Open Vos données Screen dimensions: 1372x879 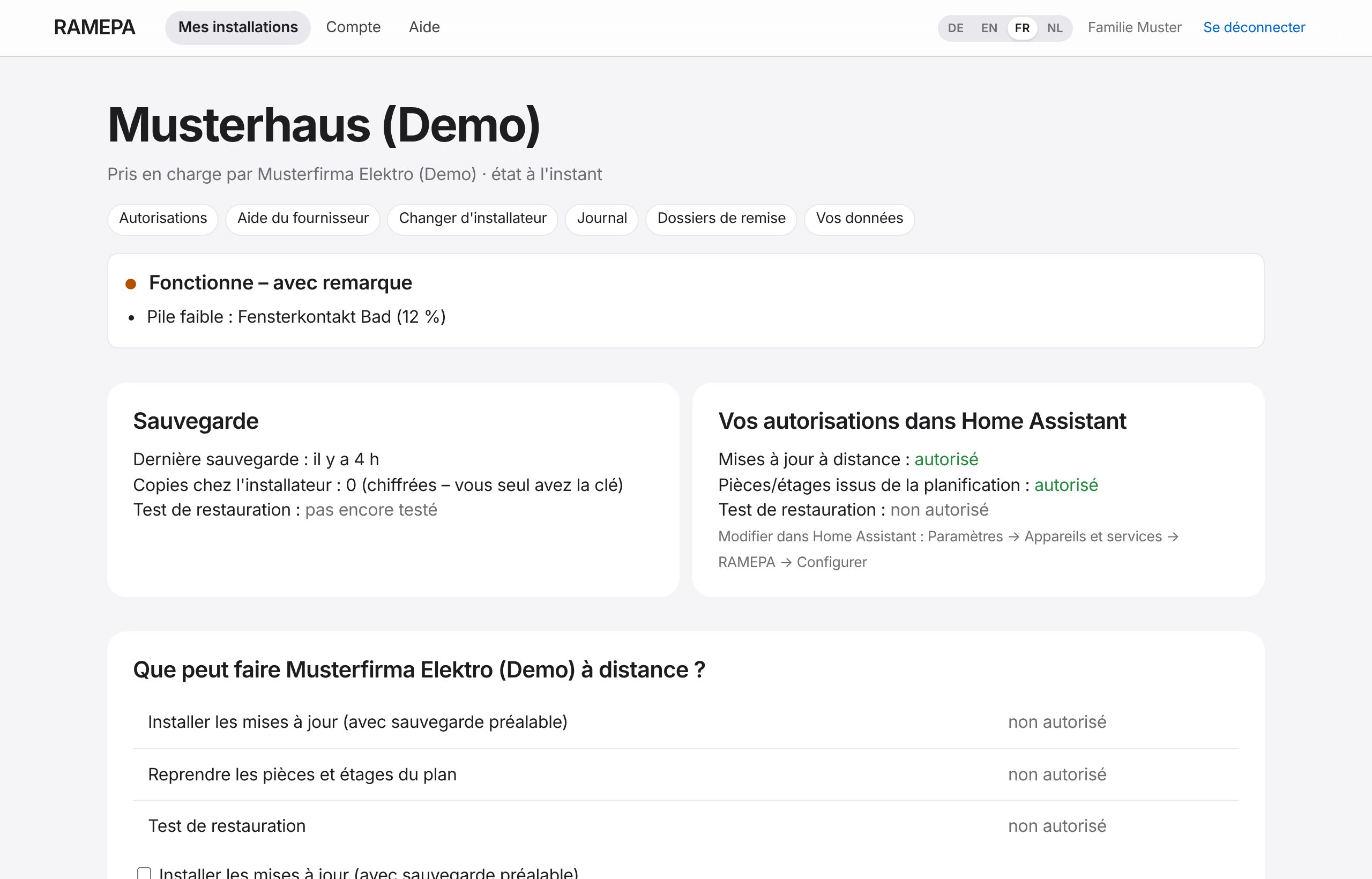tap(860, 219)
